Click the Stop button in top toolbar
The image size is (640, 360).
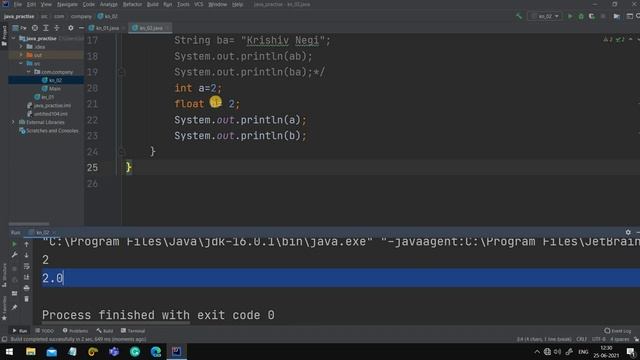click(x=603, y=16)
